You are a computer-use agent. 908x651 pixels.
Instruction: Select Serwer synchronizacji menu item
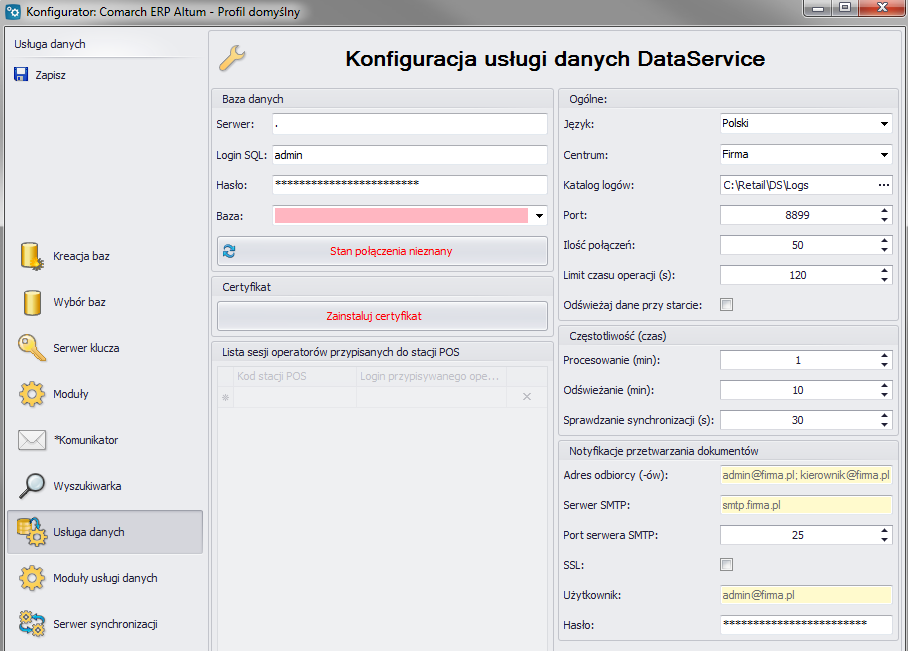(105, 624)
